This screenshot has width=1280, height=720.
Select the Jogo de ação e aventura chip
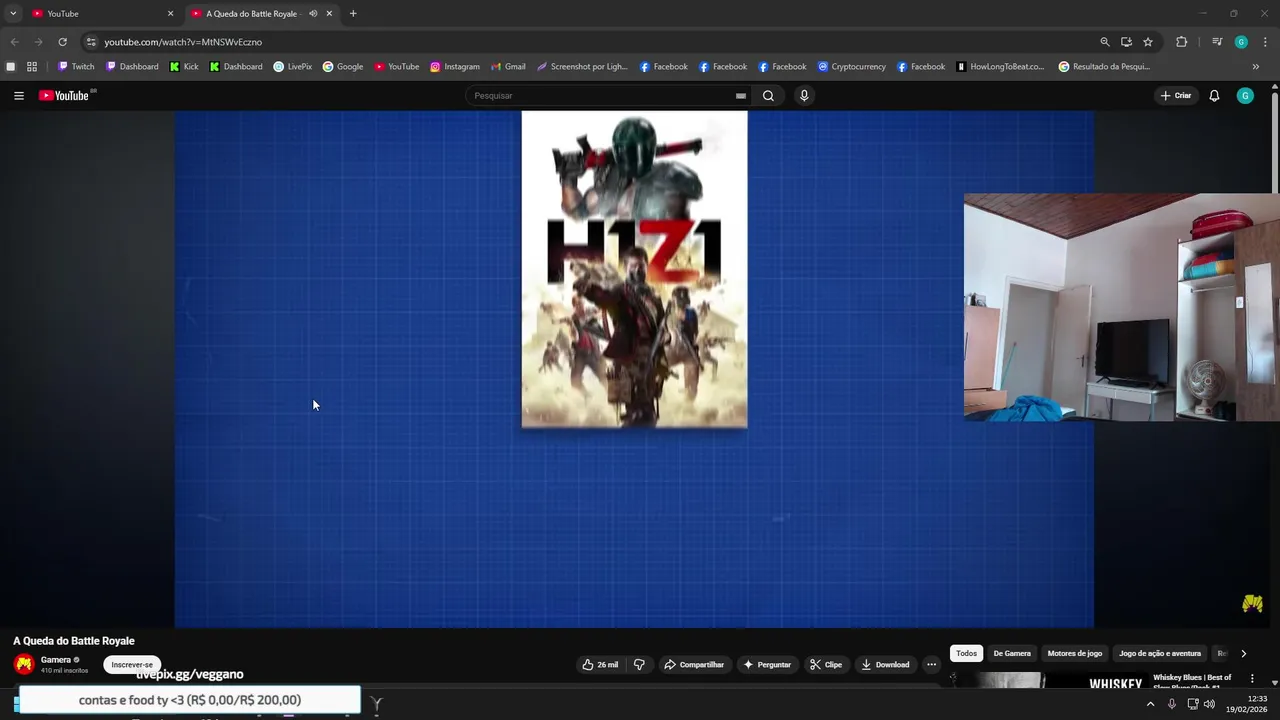(x=1160, y=654)
